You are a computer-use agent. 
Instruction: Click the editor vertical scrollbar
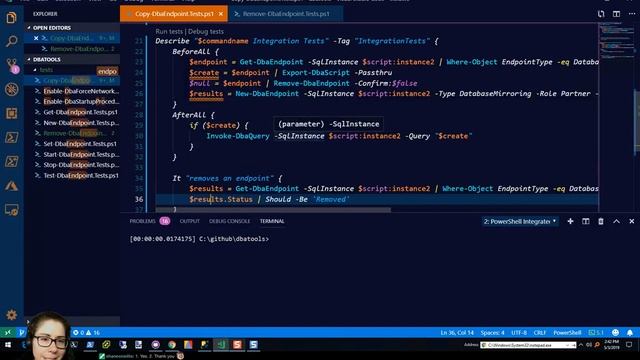(637, 122)
